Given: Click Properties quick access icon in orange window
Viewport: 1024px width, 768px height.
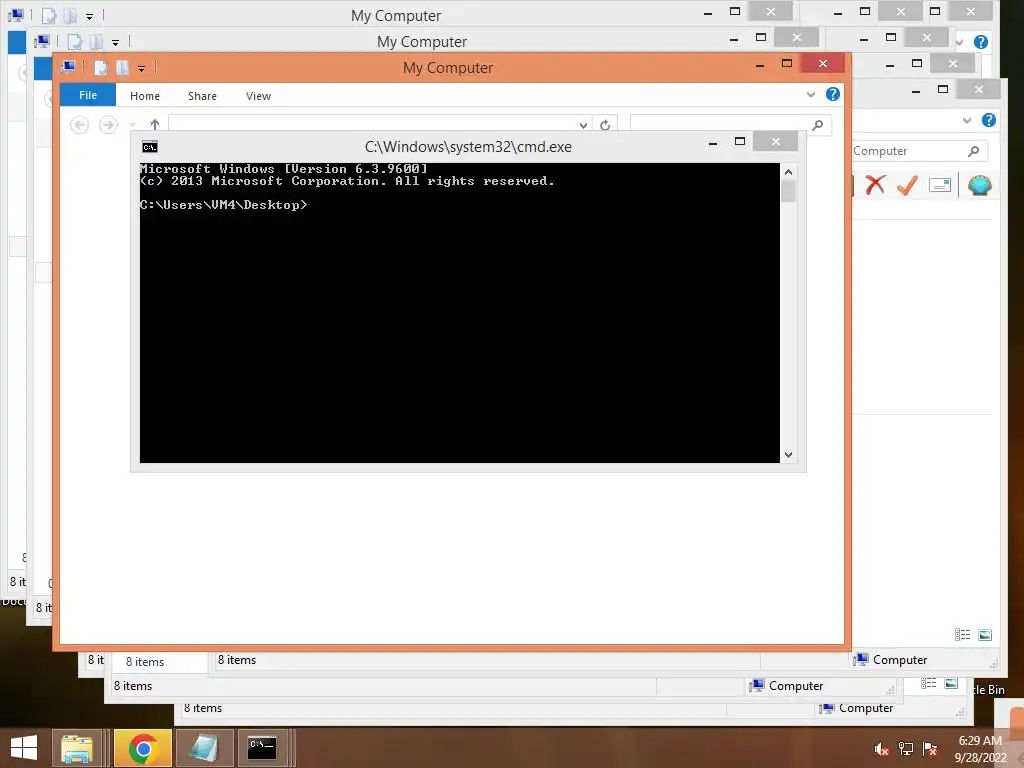Looking at the screenshot, I should point(101,67).
